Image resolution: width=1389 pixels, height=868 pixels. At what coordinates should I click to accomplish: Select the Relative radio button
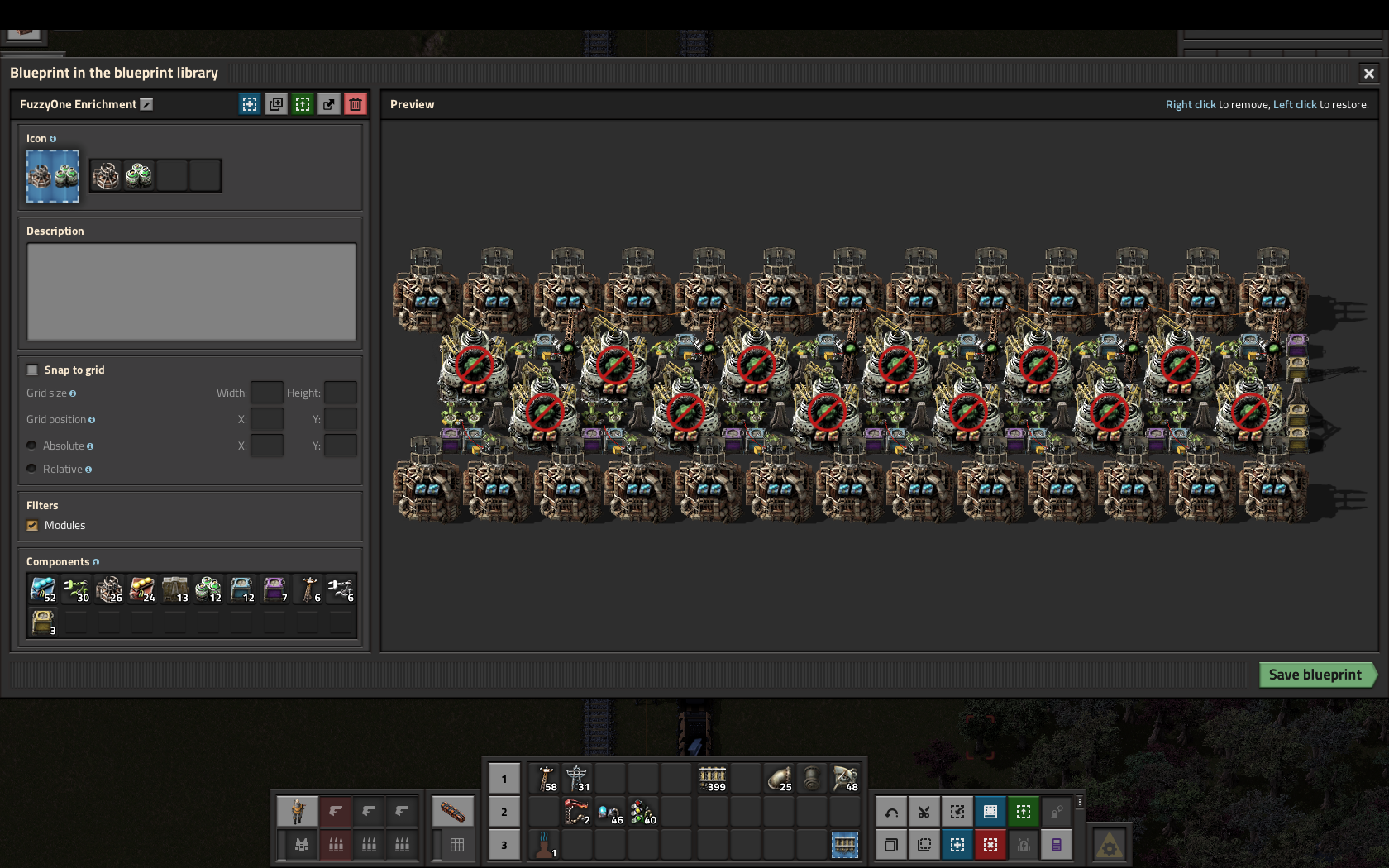click(32, 469)
